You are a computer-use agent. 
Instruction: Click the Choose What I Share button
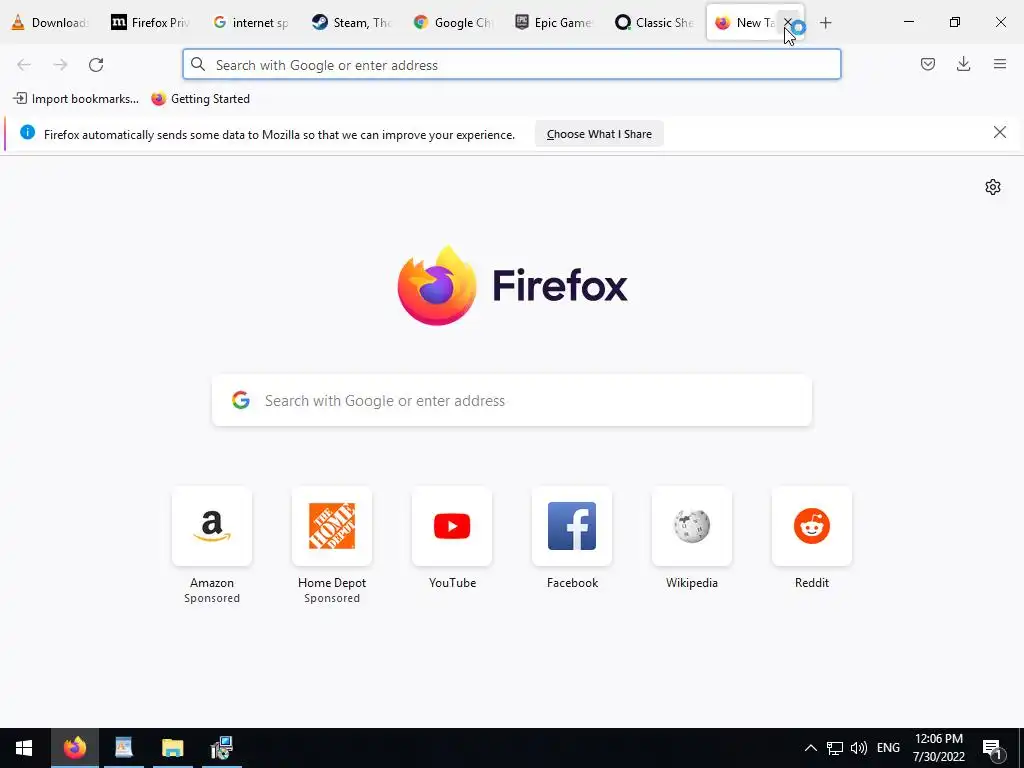[x=599, y=134]
